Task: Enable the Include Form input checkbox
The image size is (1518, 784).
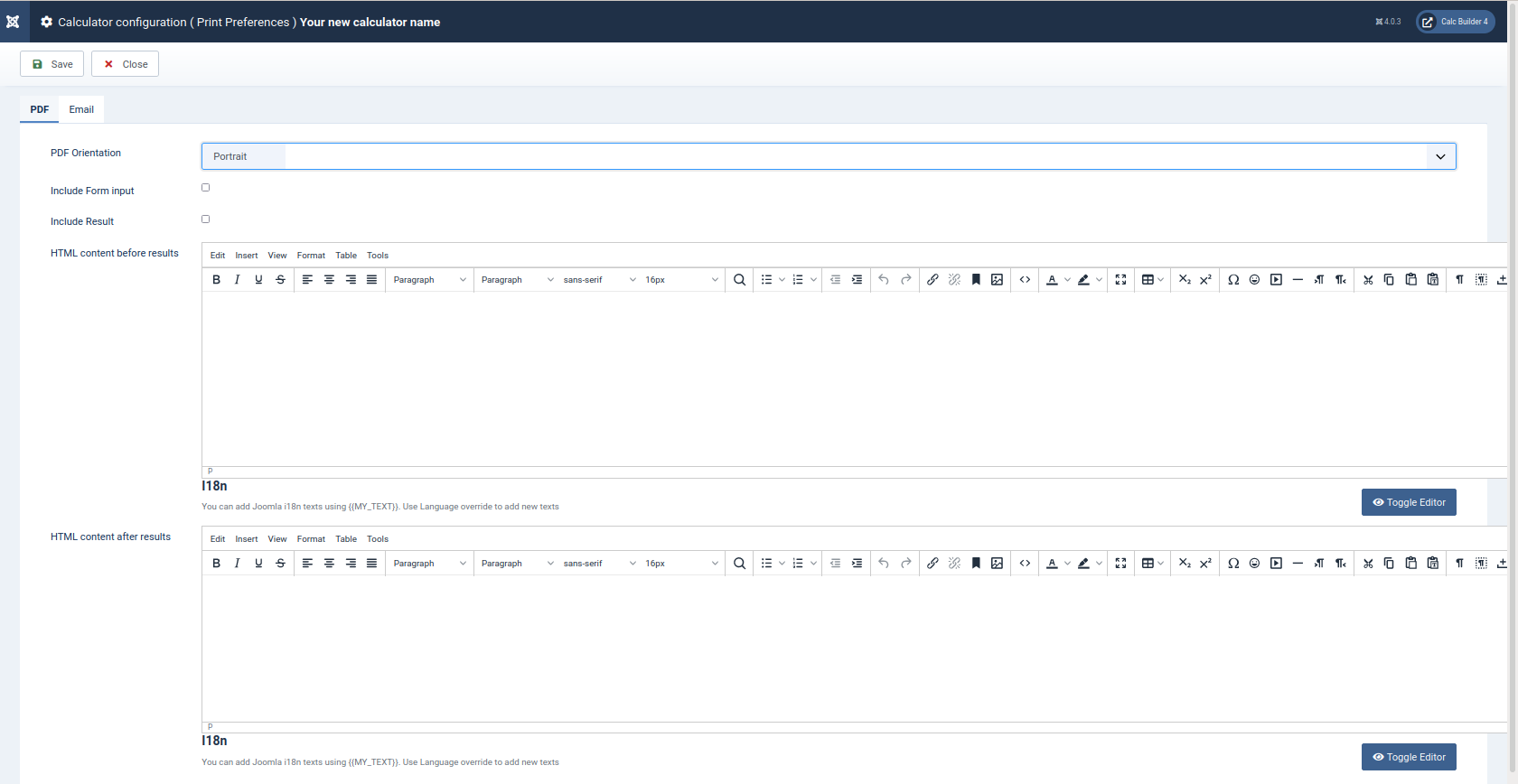Action: click(205, 188)
